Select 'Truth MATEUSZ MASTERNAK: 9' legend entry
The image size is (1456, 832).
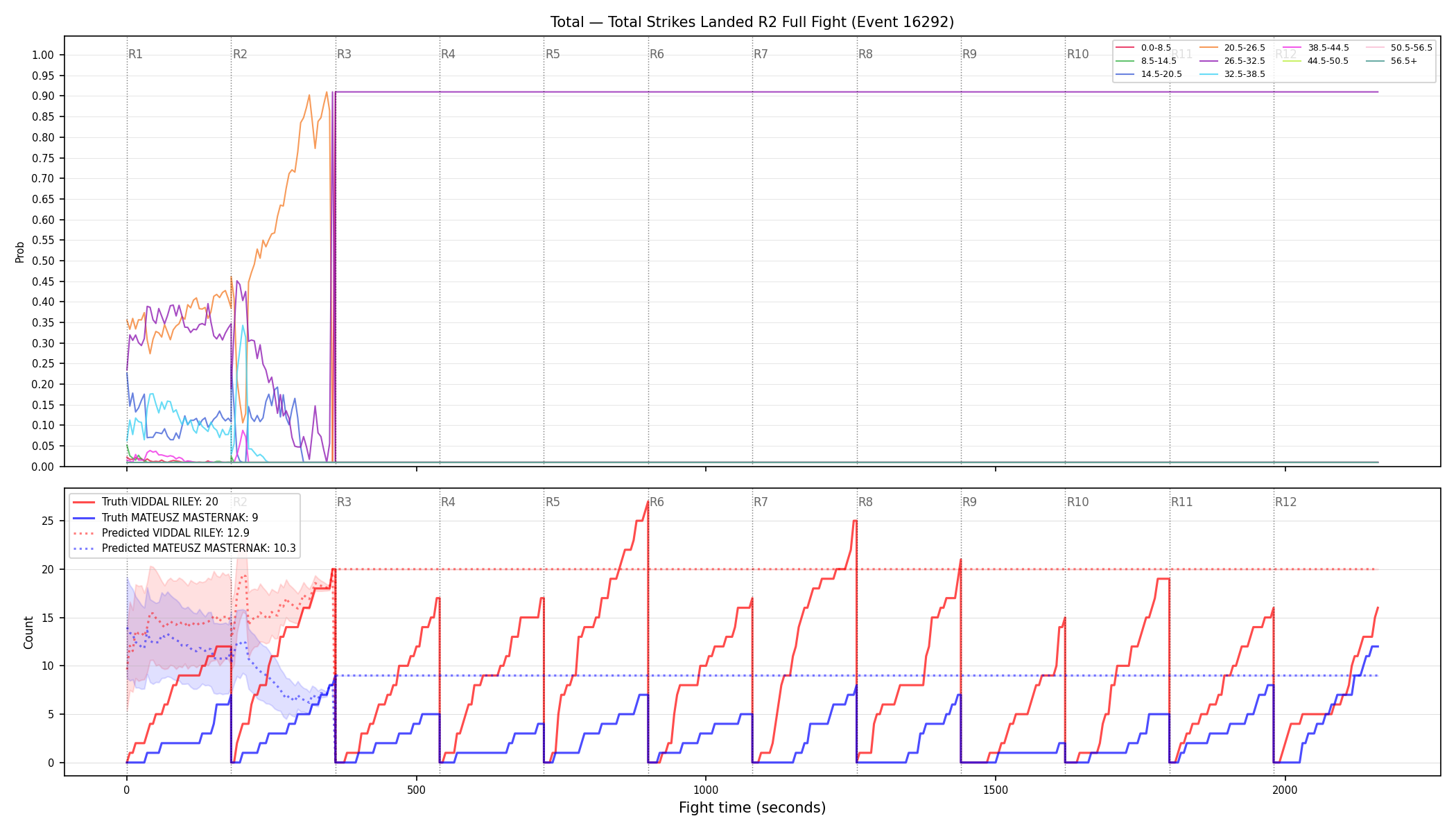[x=166, y=517]
